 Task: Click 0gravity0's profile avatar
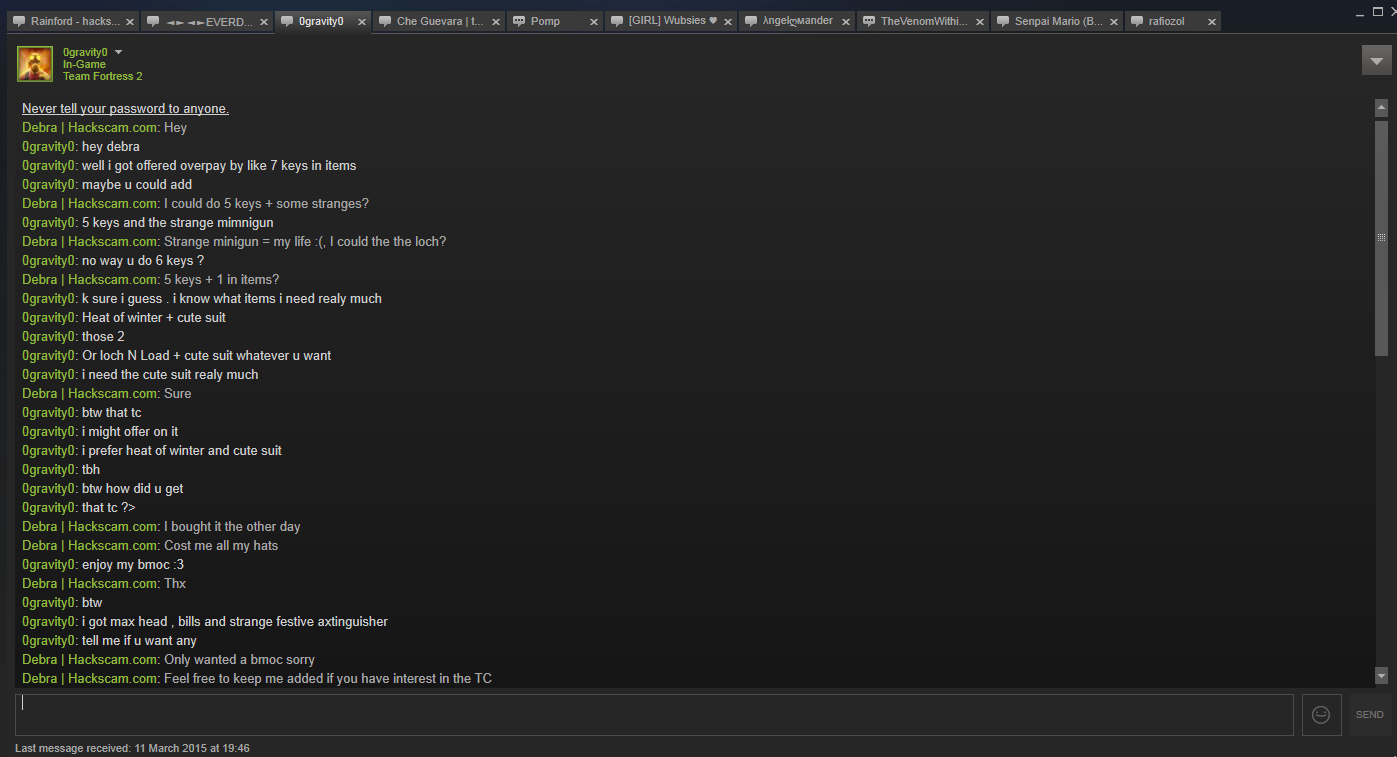point(35,64)
